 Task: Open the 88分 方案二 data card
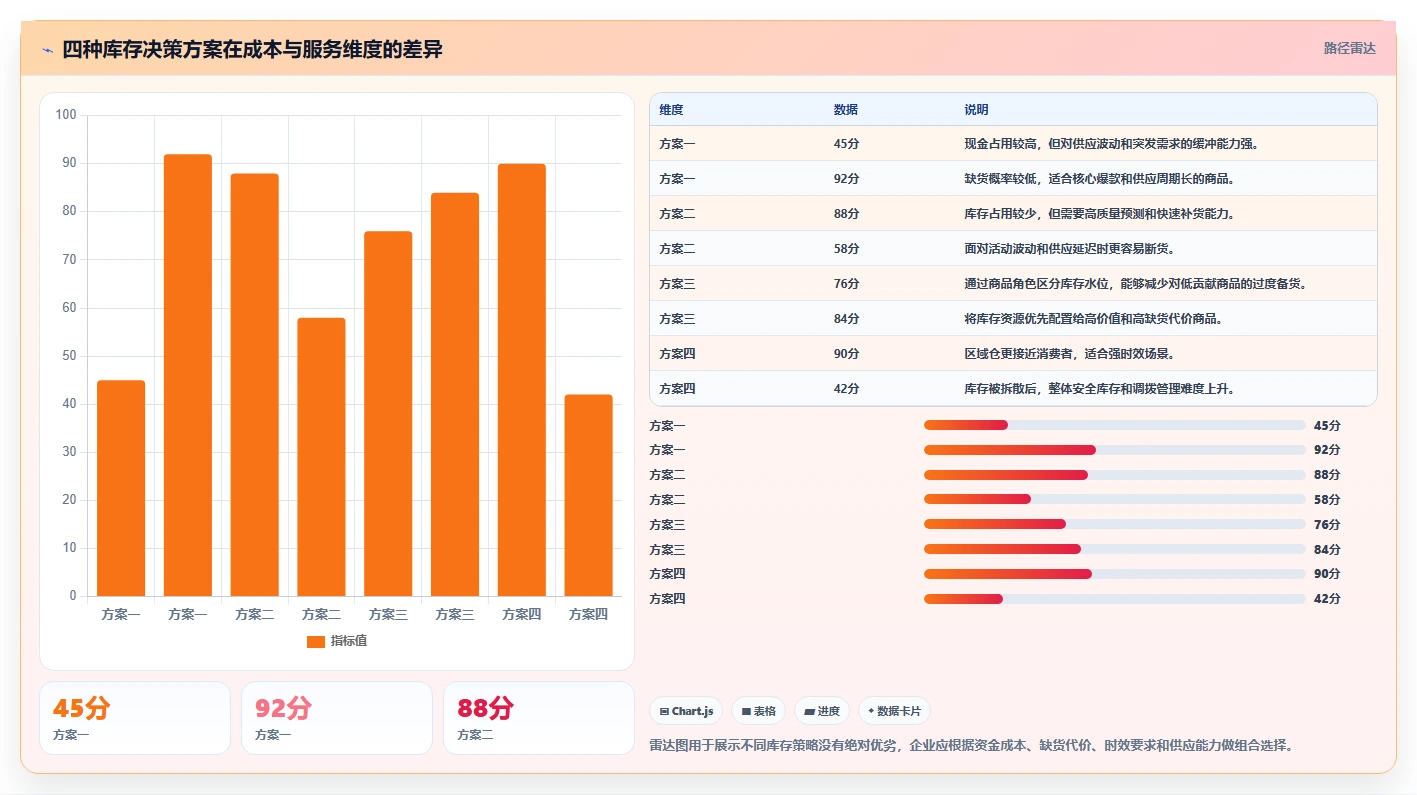point(539,718)
